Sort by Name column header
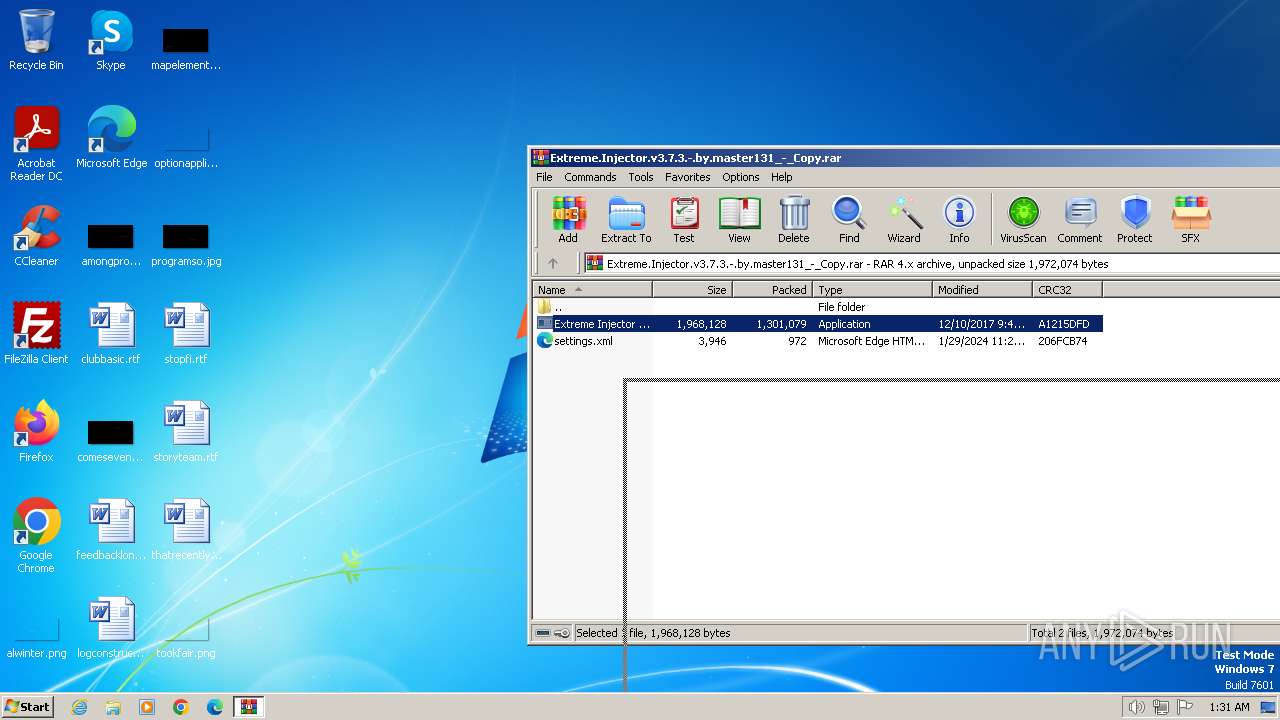The image size is (1280, 720). click(x=592, y=290)
